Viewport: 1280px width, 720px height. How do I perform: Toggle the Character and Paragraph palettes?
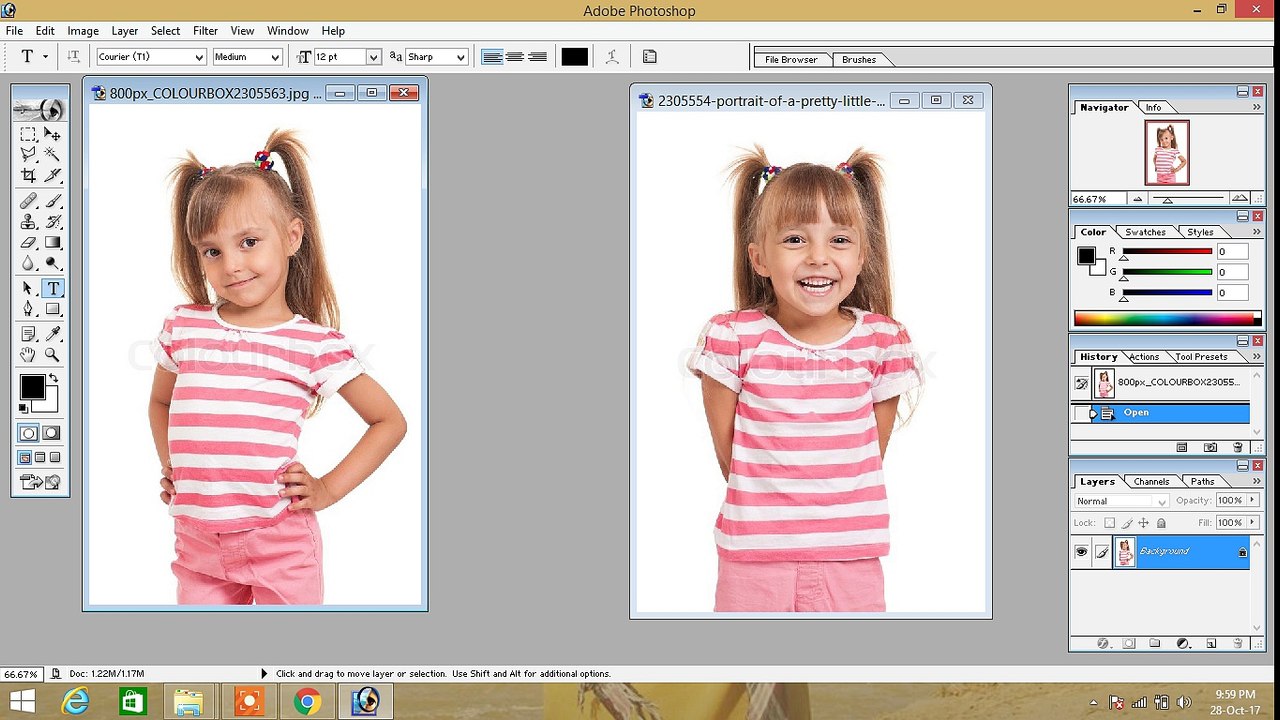[x=650, y=57]
